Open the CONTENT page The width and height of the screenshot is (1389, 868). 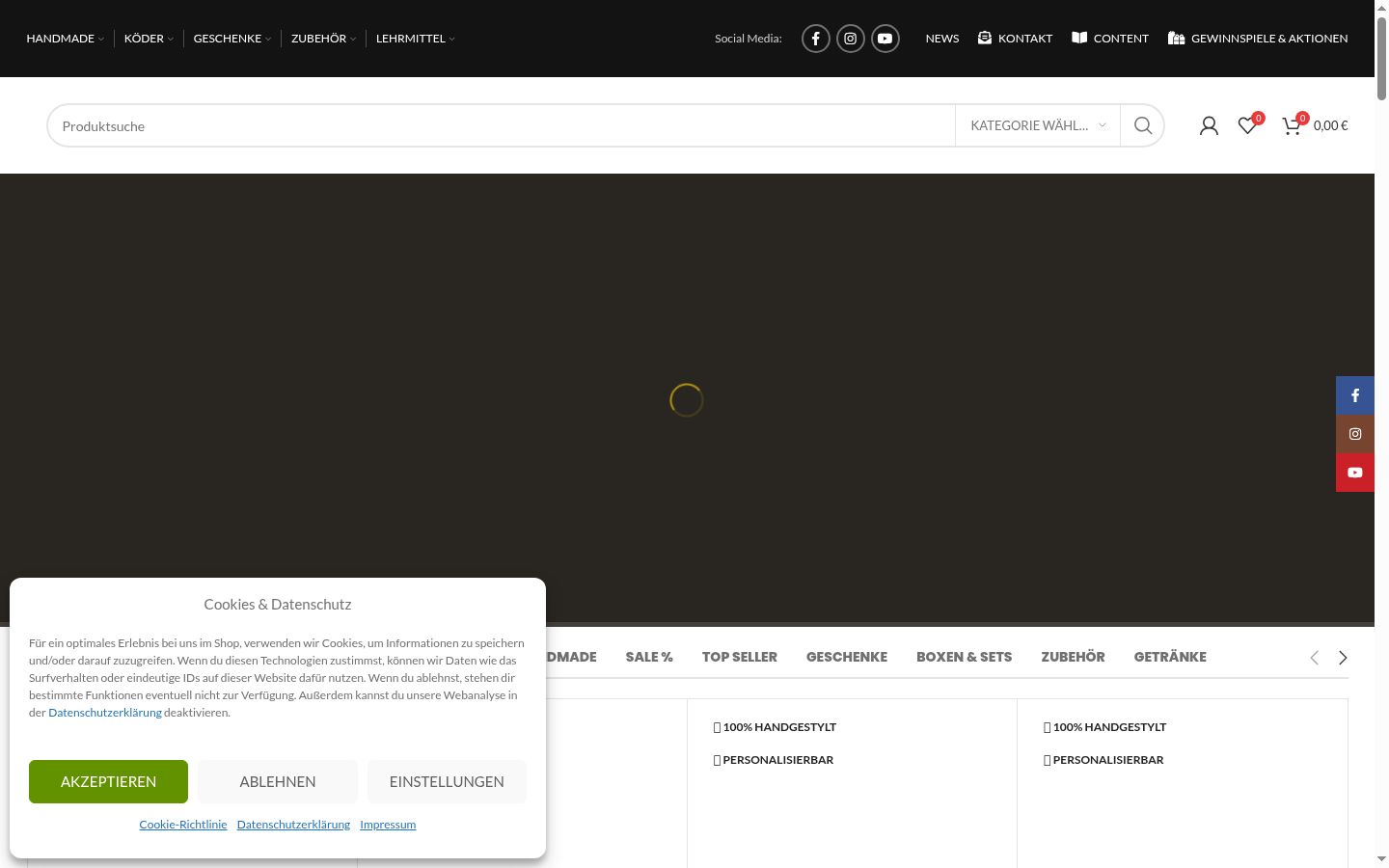[1110, 39]
